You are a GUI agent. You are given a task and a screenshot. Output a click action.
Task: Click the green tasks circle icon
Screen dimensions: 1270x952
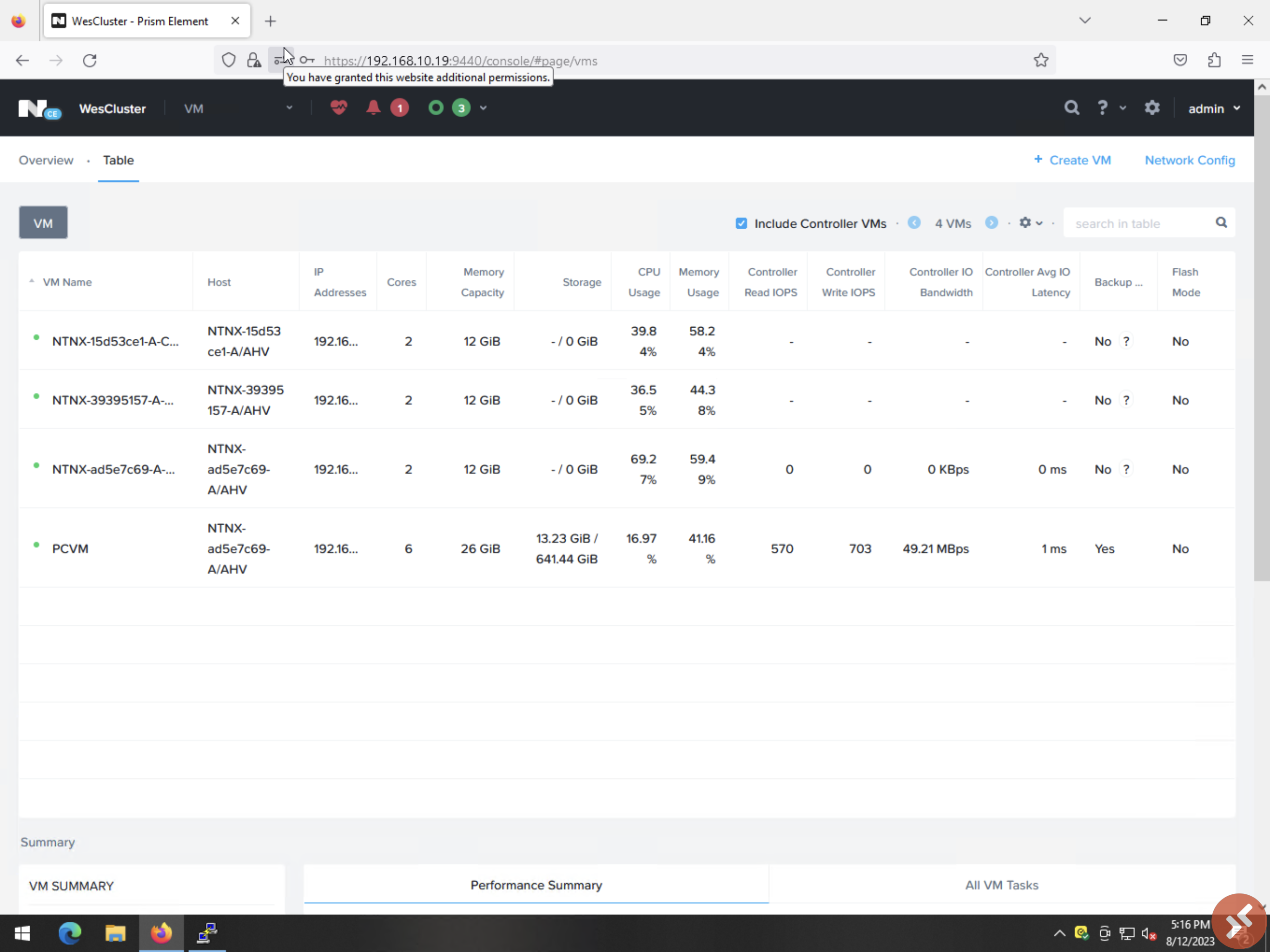coord(436,108)
